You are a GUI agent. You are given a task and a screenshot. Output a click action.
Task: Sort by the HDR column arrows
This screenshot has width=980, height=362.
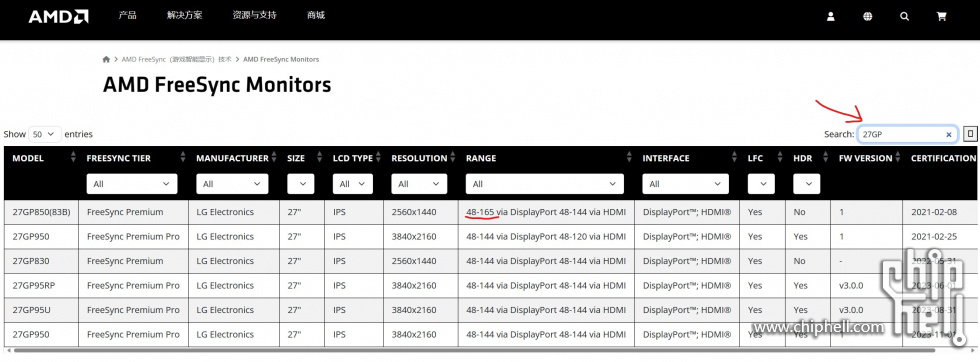click(x=826, y=158)
